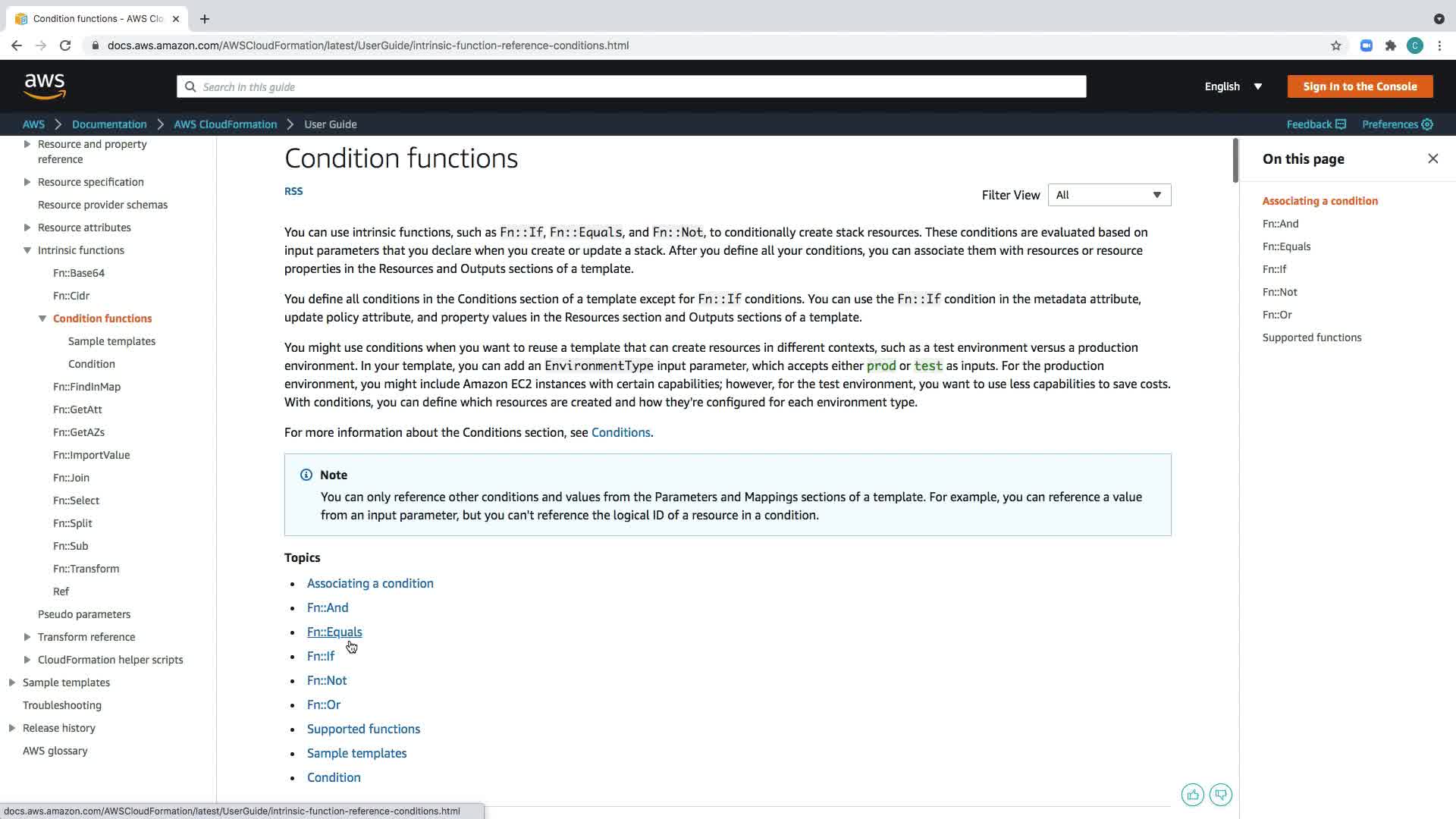Open the browser extensions puzzle icon
This screenshot has height=819, width=1456.
[x=1391, y=45]
